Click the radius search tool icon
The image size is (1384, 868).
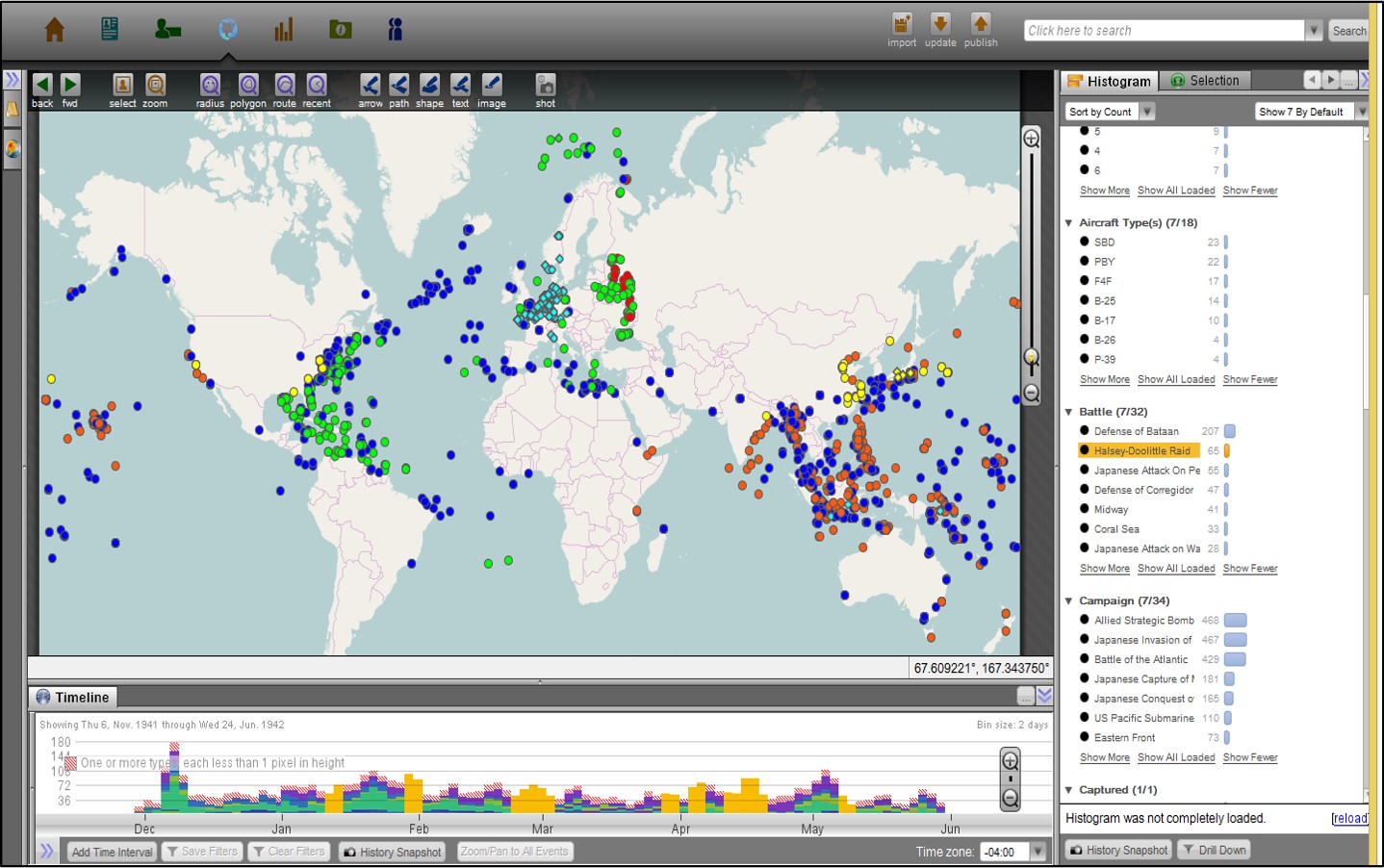(210, 86)
